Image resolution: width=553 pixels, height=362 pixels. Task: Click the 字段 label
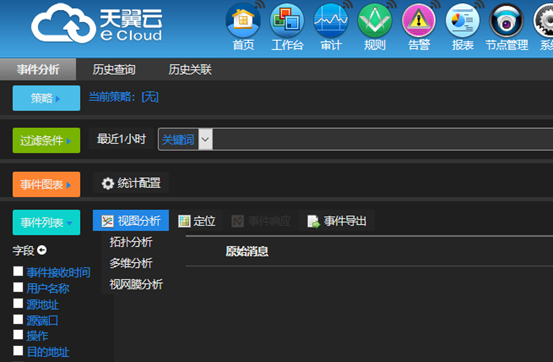(x=23, y=251)
